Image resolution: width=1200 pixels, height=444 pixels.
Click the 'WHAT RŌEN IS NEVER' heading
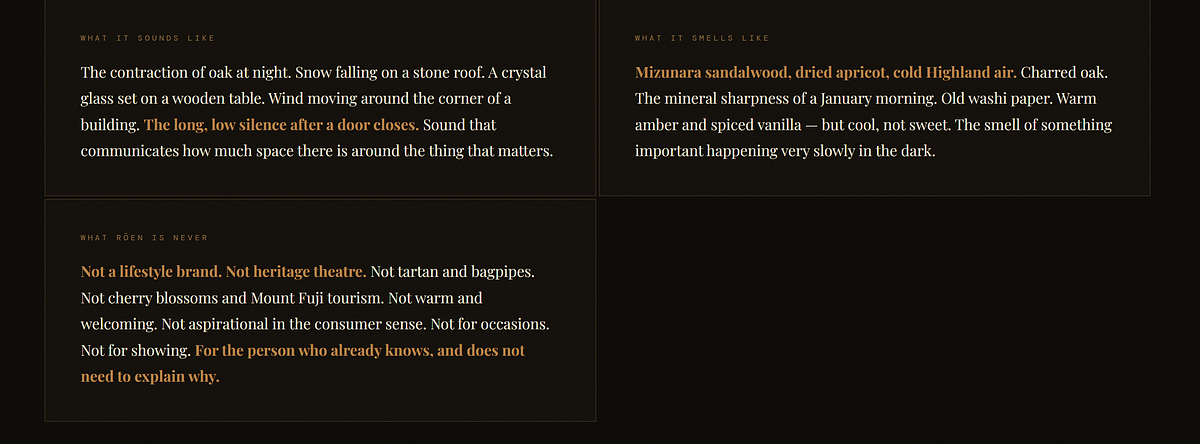tap(144, 237)
